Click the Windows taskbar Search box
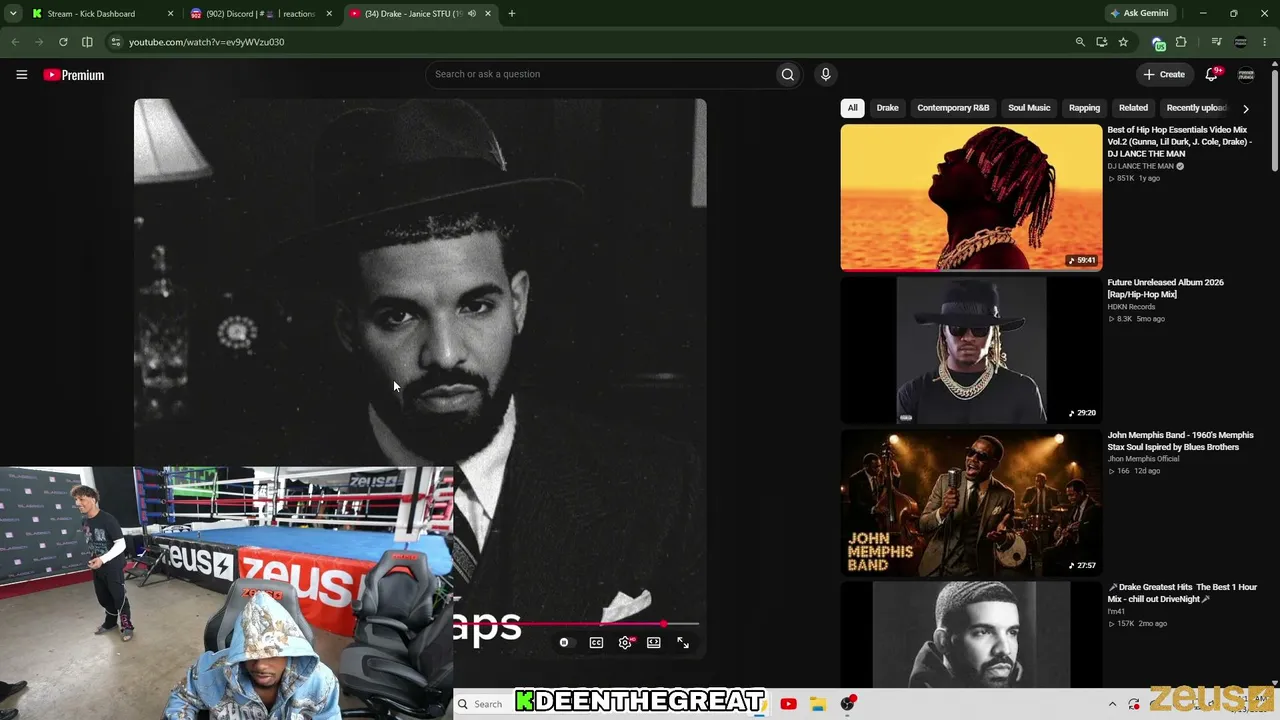1280x720 pixels. [482, 704]
